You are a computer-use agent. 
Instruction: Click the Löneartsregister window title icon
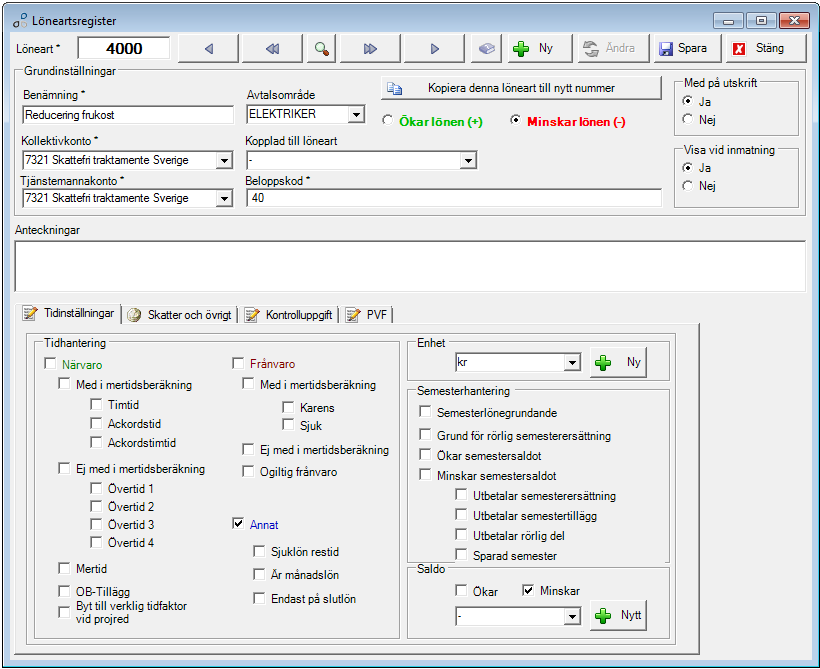(20, 21)
